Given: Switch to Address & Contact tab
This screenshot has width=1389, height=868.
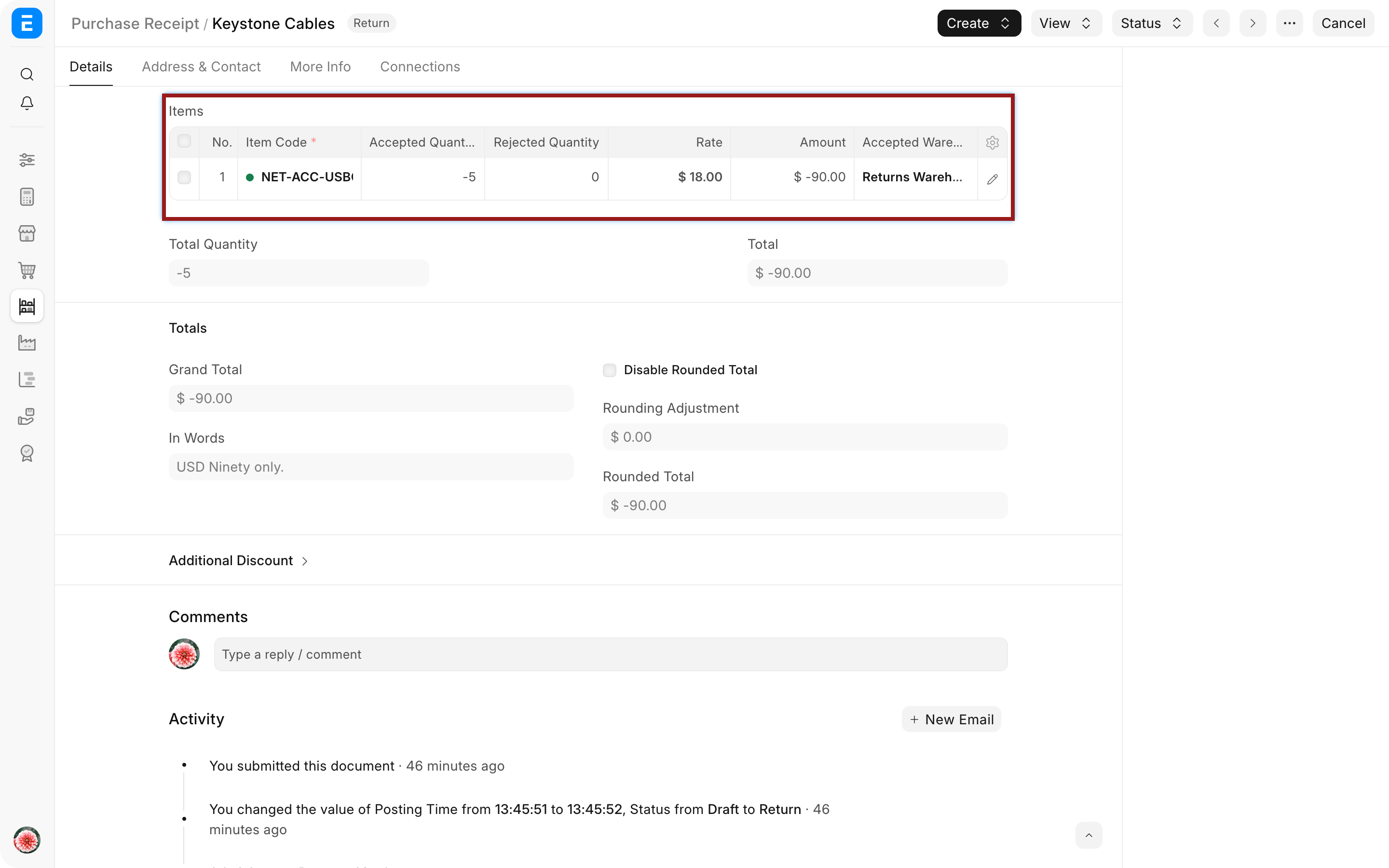Looking at the screenshot, I should click(x=201, y=67).
